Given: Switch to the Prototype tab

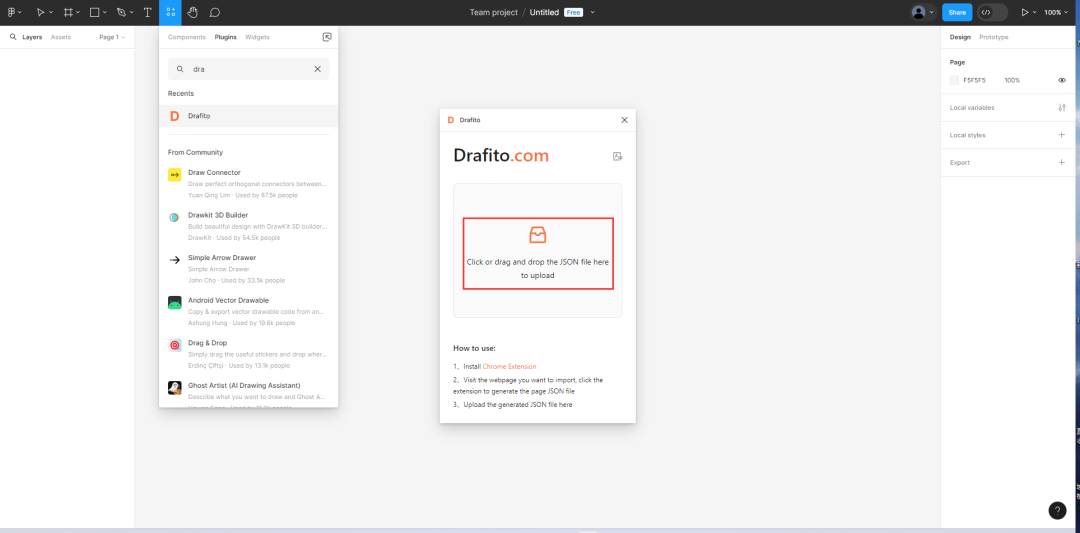Looking at the screenshot, I should [993, 37].
